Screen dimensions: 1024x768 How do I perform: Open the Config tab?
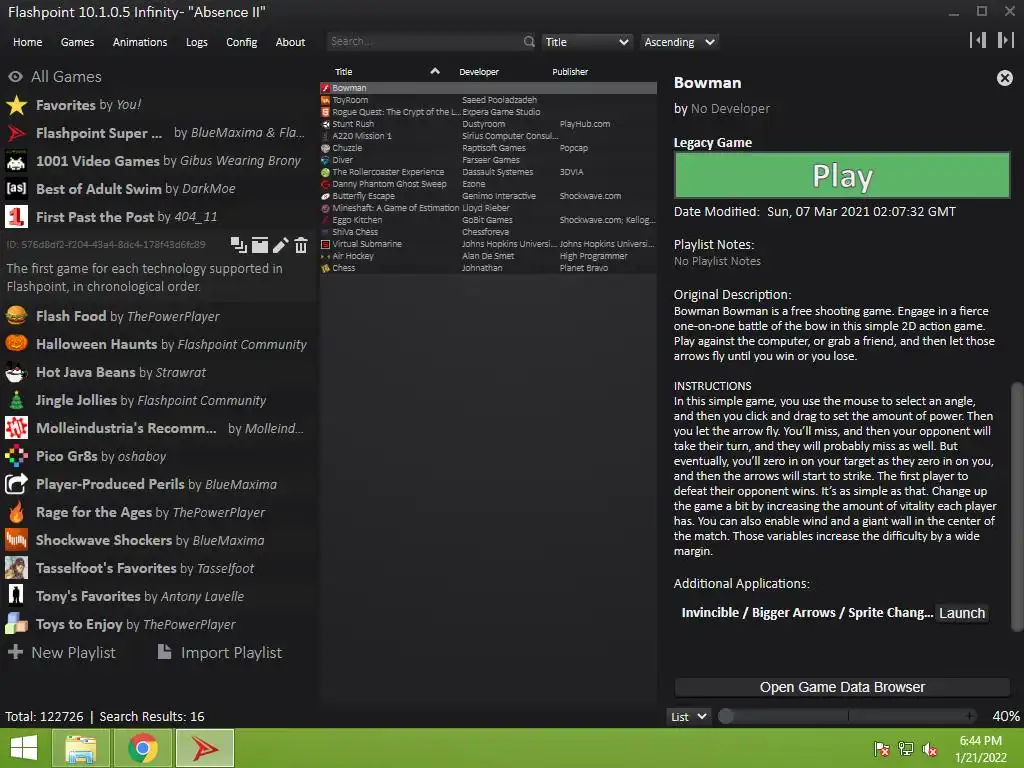(242, 42)
